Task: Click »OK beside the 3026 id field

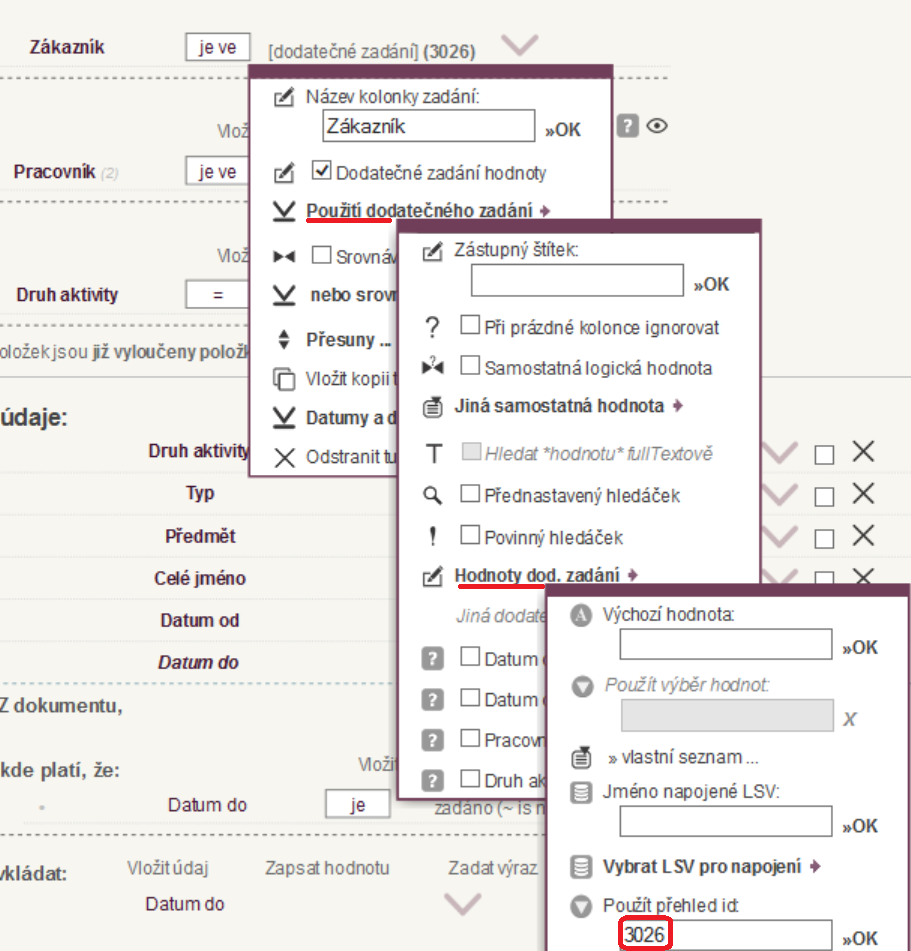Action: 859,938
